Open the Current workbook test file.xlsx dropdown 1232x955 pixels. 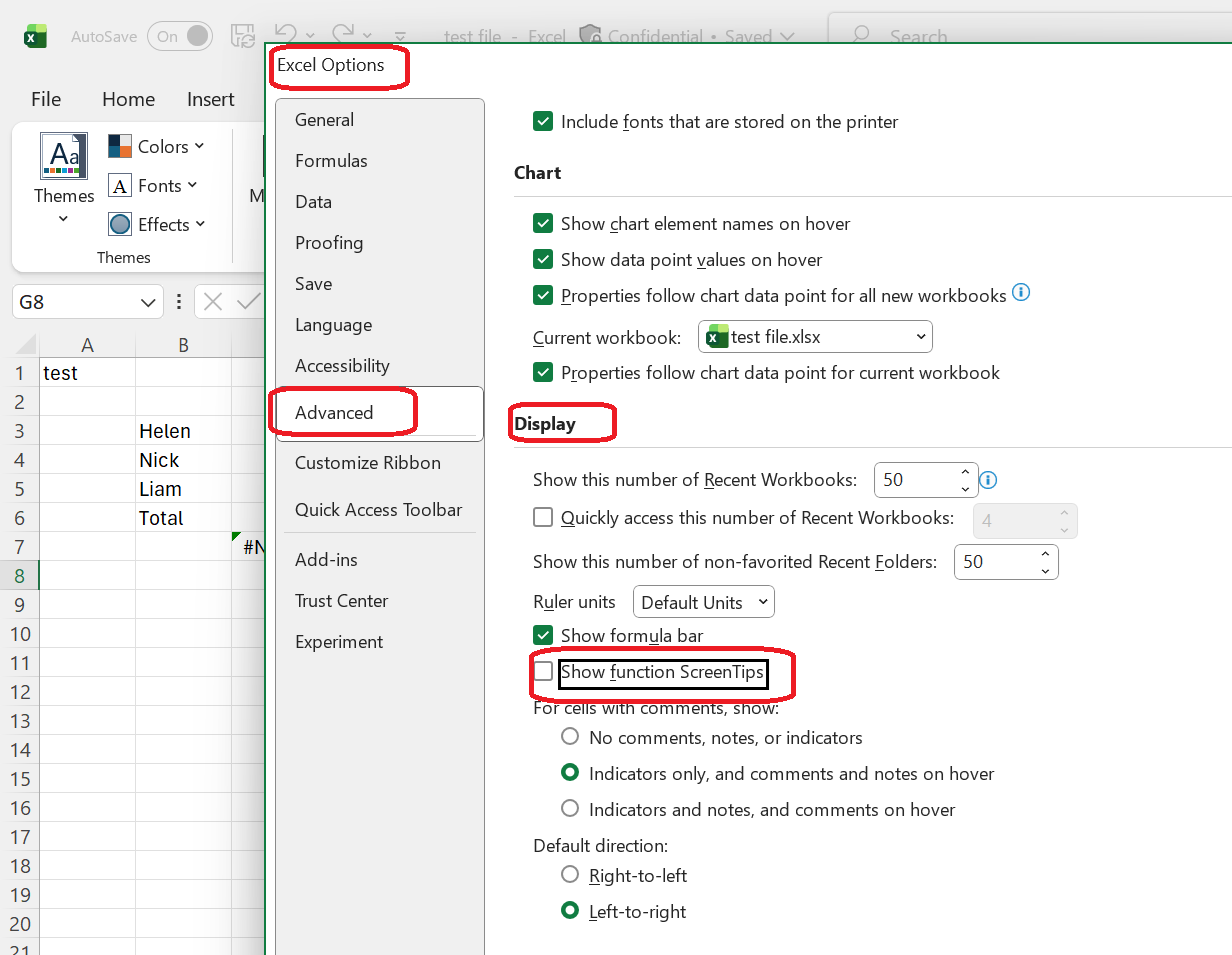coord(815,337)
